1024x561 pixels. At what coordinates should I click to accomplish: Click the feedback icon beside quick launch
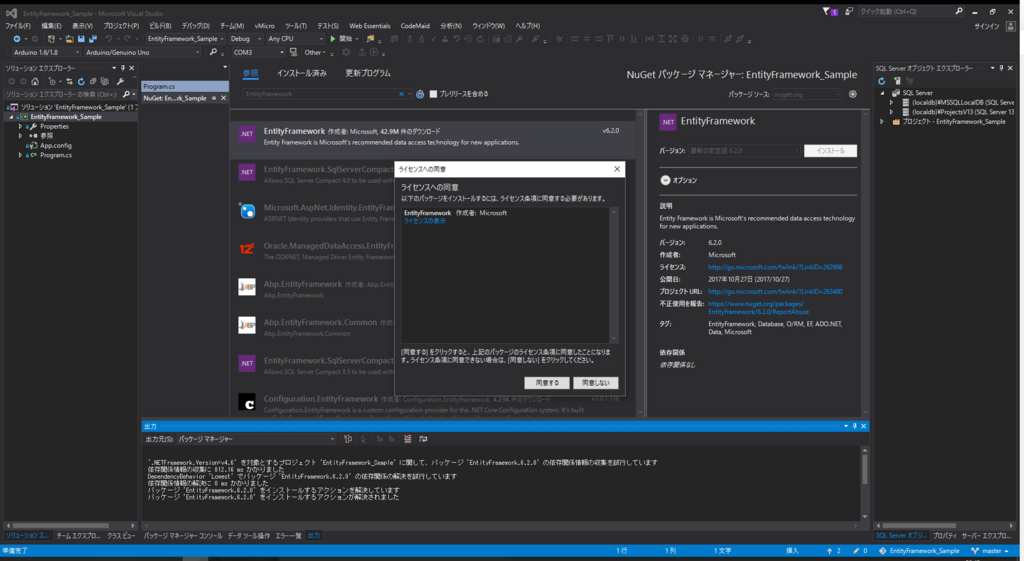click(x=849, y=12)
